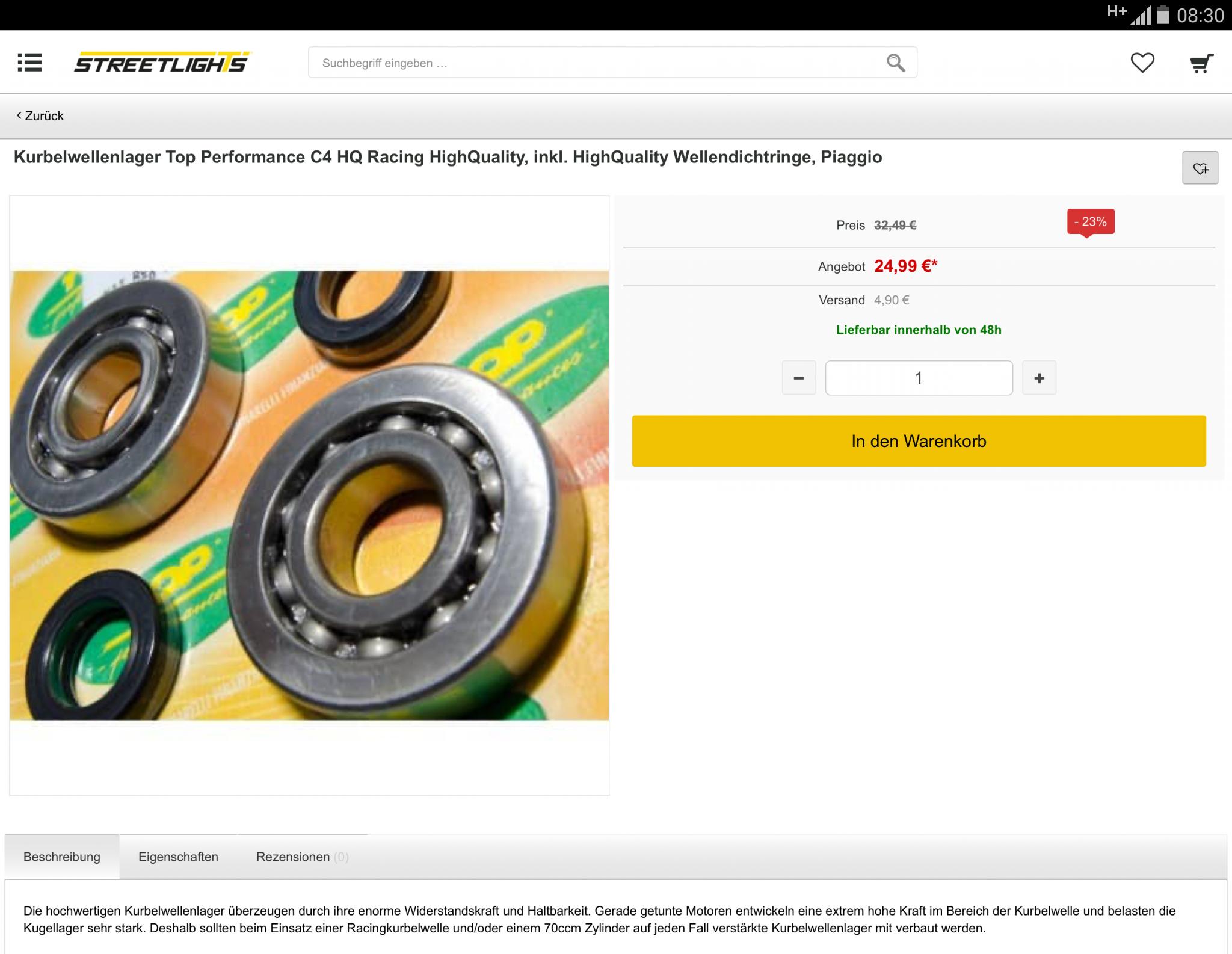Click the -23% discount badge
This screenshot has height=954, width=1232.
[x=1091, y=222]
